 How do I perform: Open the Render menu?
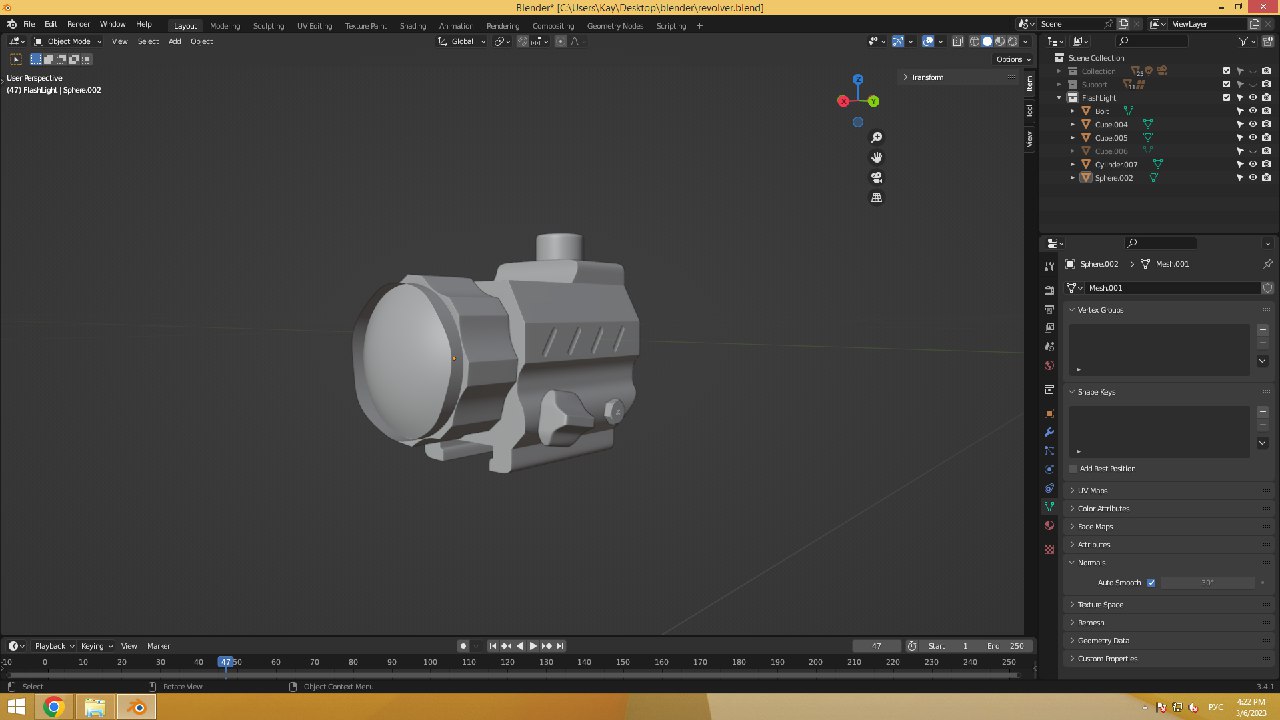pos(78,24)
